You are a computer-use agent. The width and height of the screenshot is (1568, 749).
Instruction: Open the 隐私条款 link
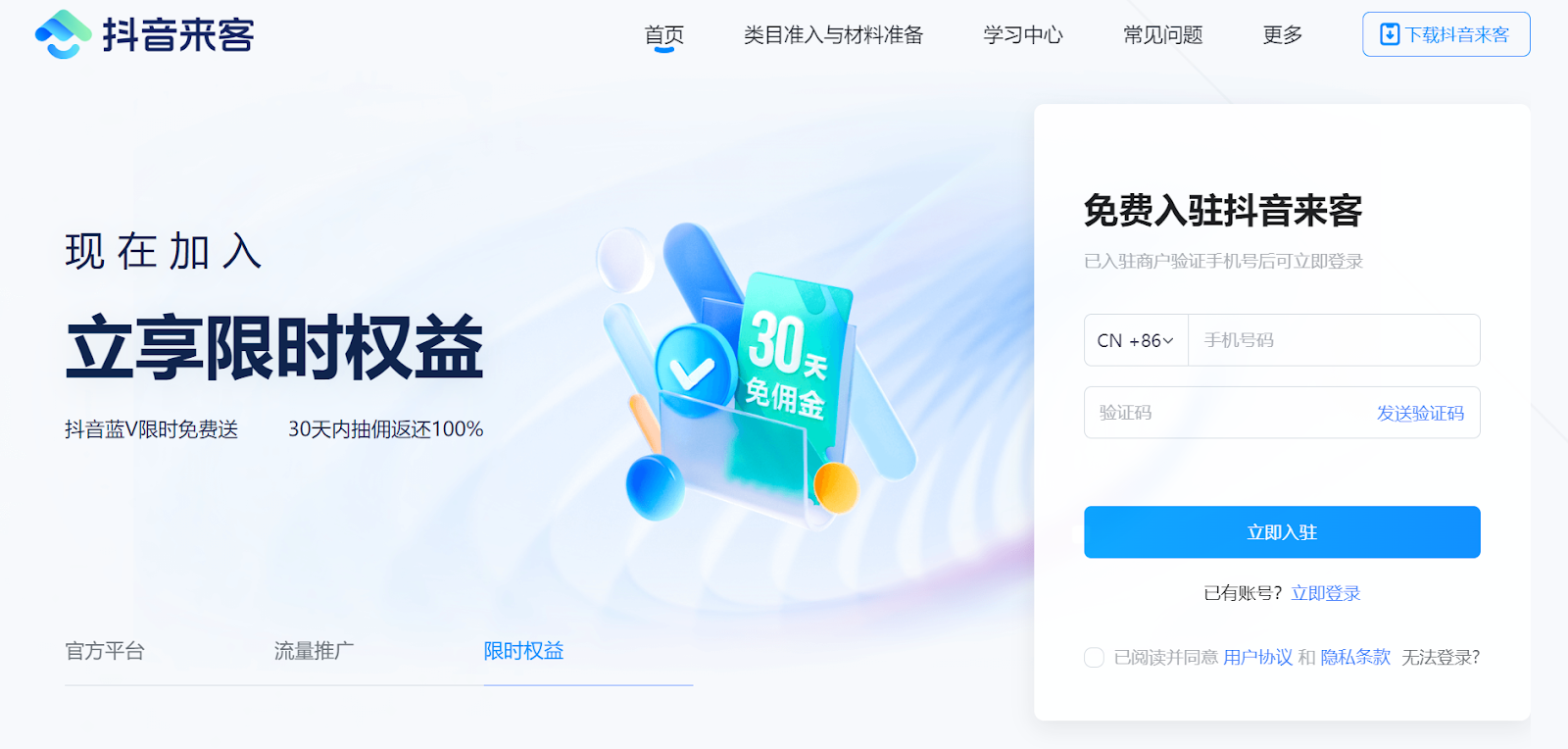(x=1355, y=657)
